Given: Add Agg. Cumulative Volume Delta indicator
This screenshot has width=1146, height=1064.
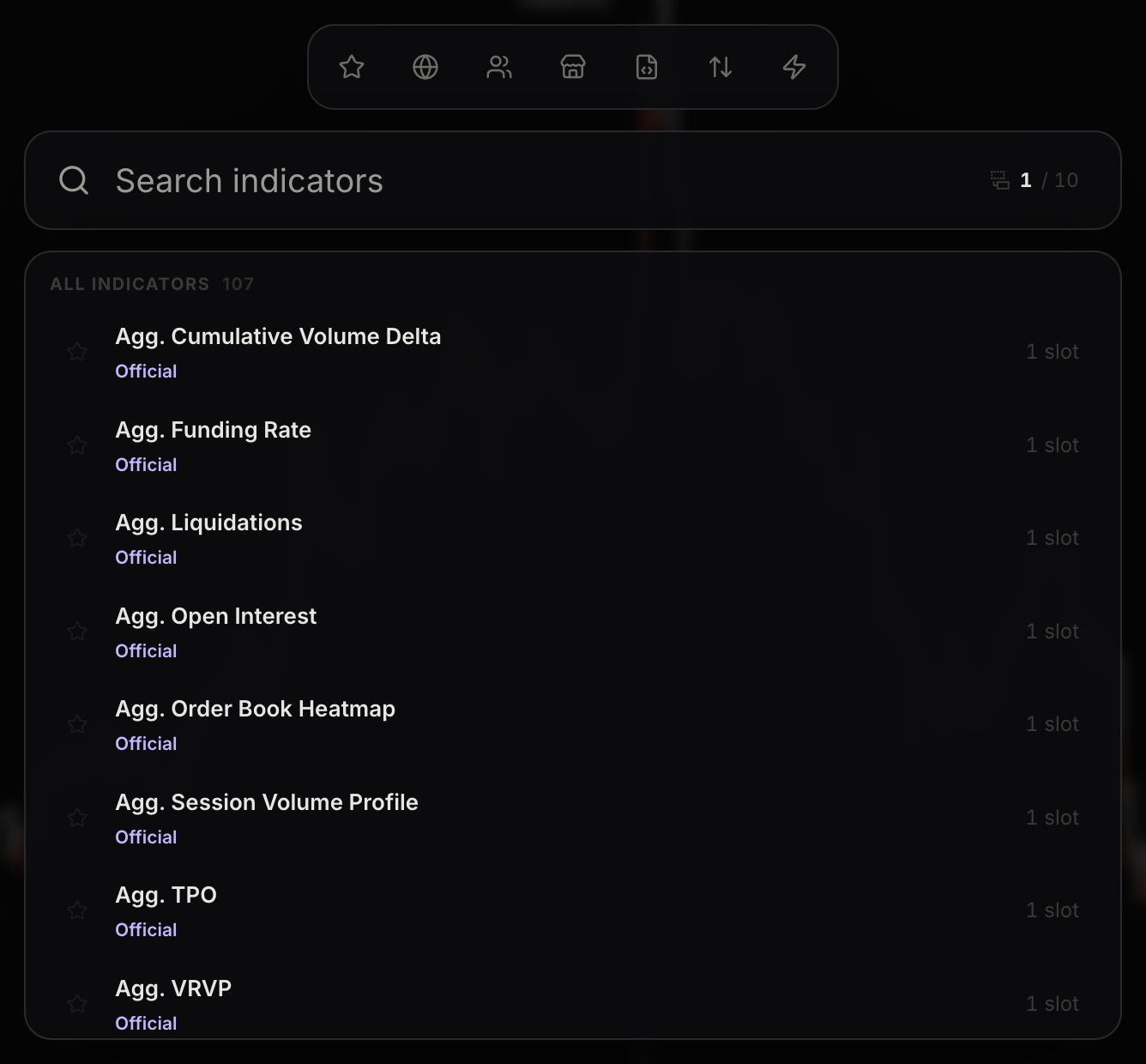Looking at the screenshot, I should click(573, 352).
